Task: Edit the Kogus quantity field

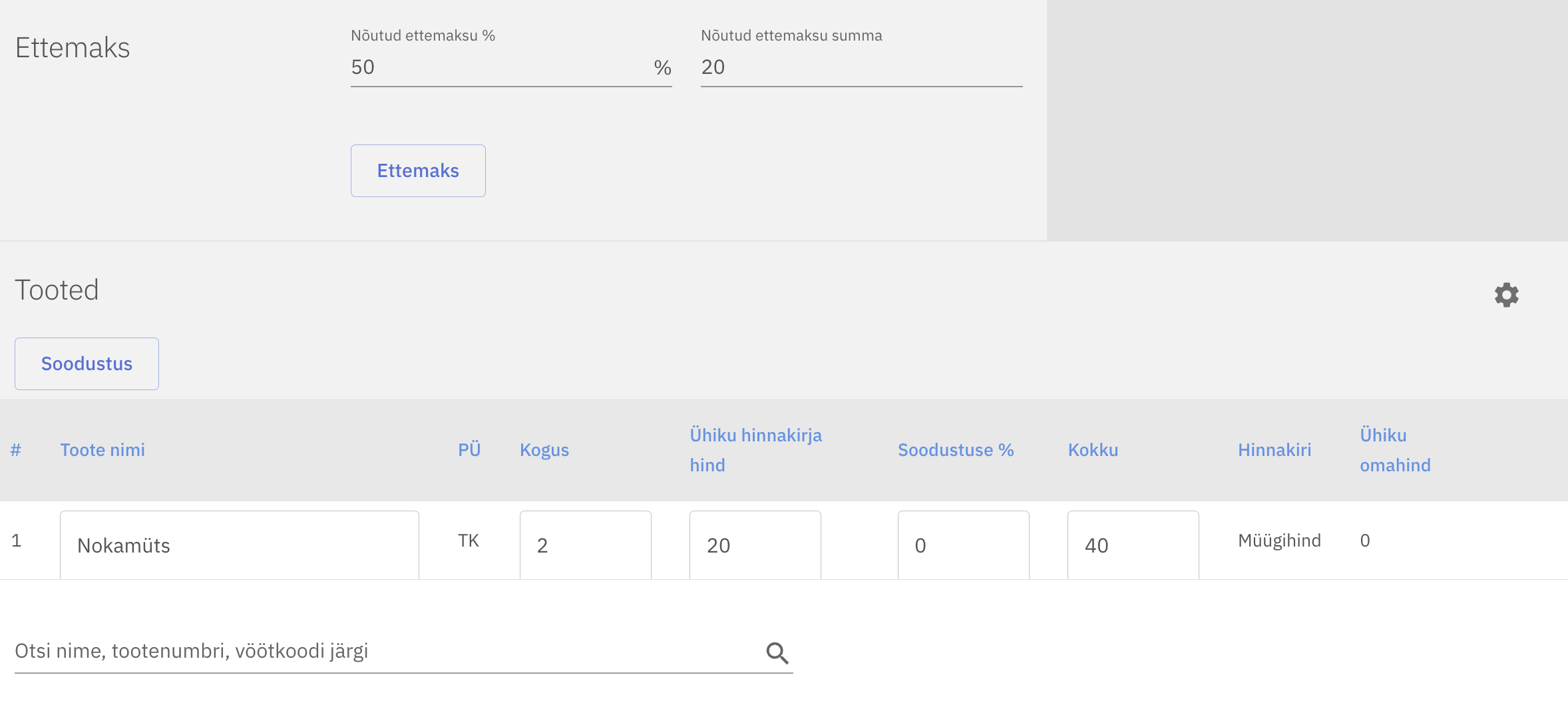Action: coord(584,545)
